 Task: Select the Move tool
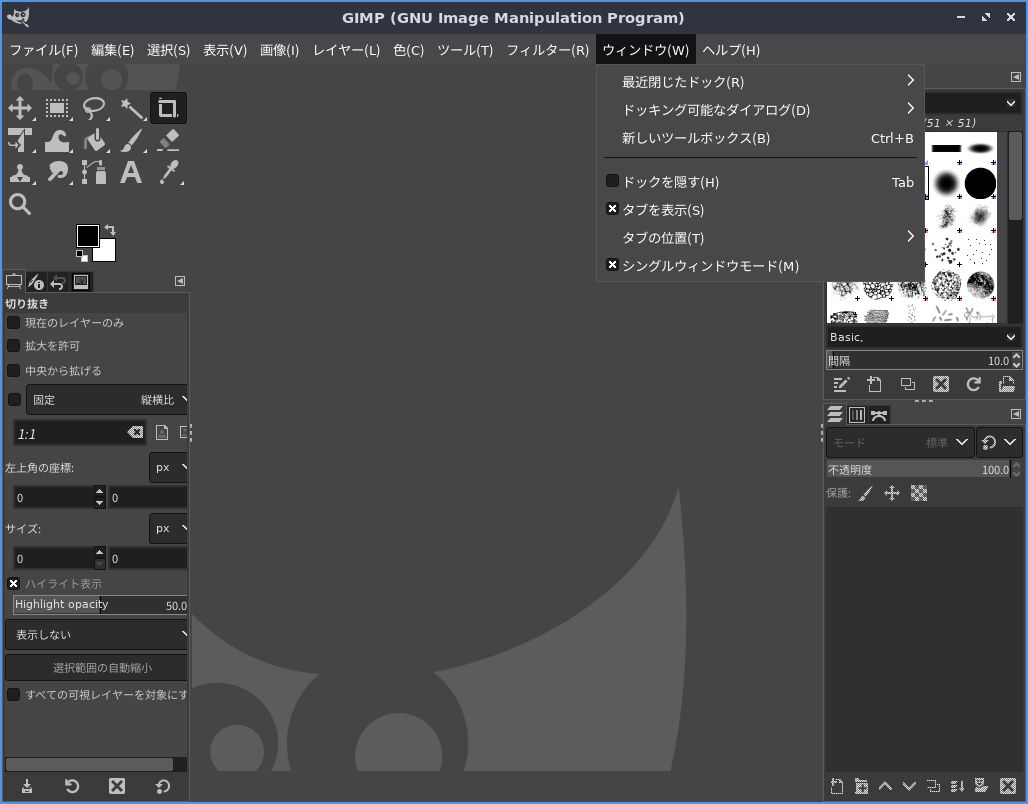(x=20, y=108)
